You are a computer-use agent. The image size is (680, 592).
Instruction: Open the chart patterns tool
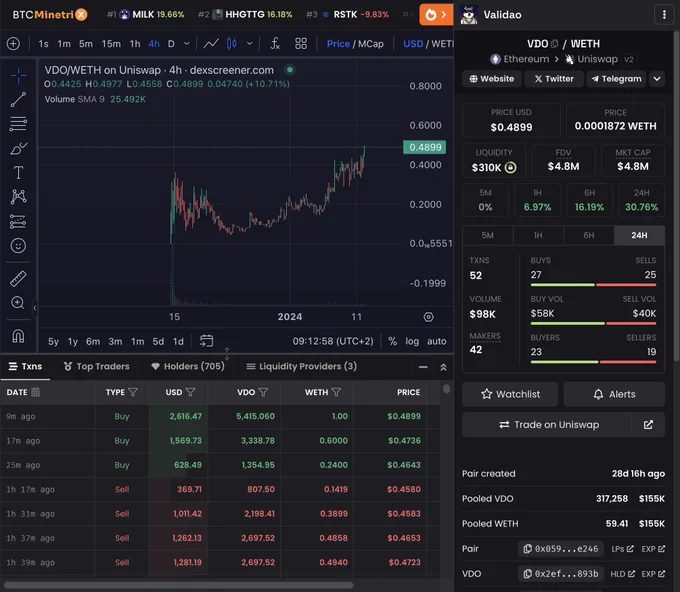pyautogui.click(x=18, y=197)
